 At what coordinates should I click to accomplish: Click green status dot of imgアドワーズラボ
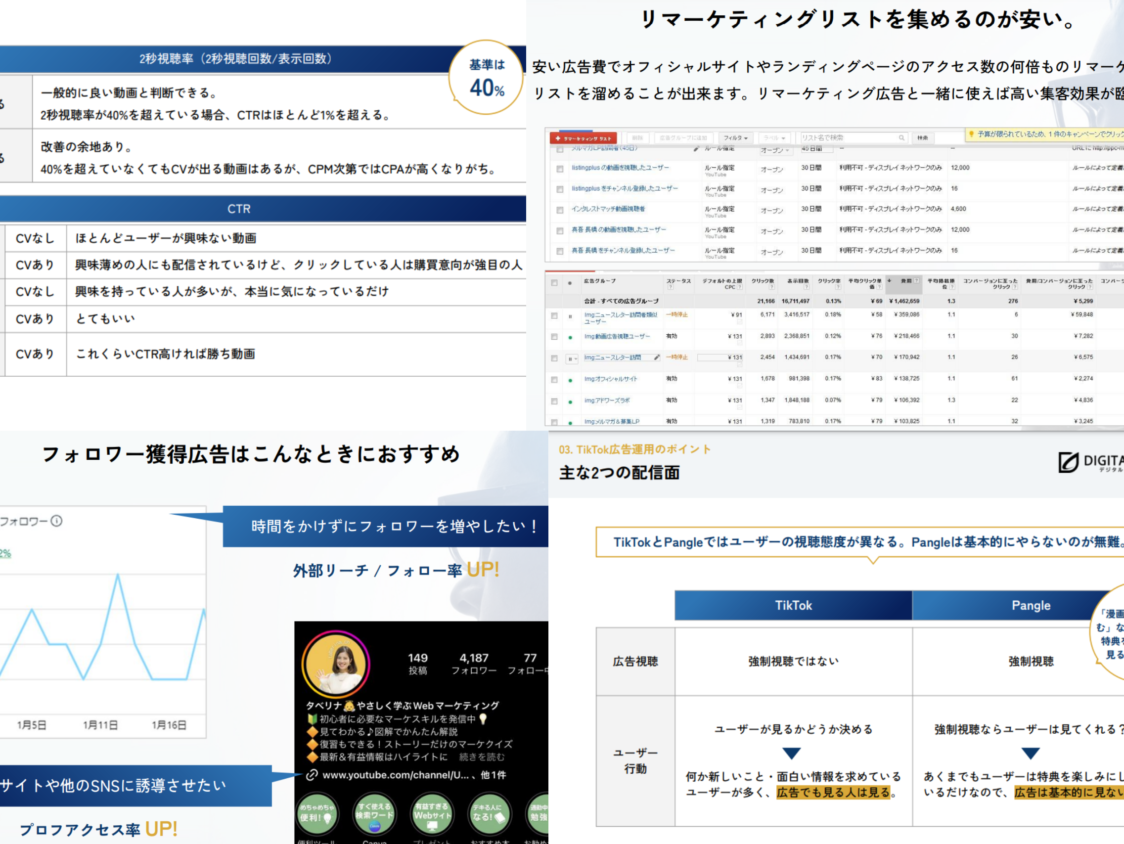[x=571, y=402]
